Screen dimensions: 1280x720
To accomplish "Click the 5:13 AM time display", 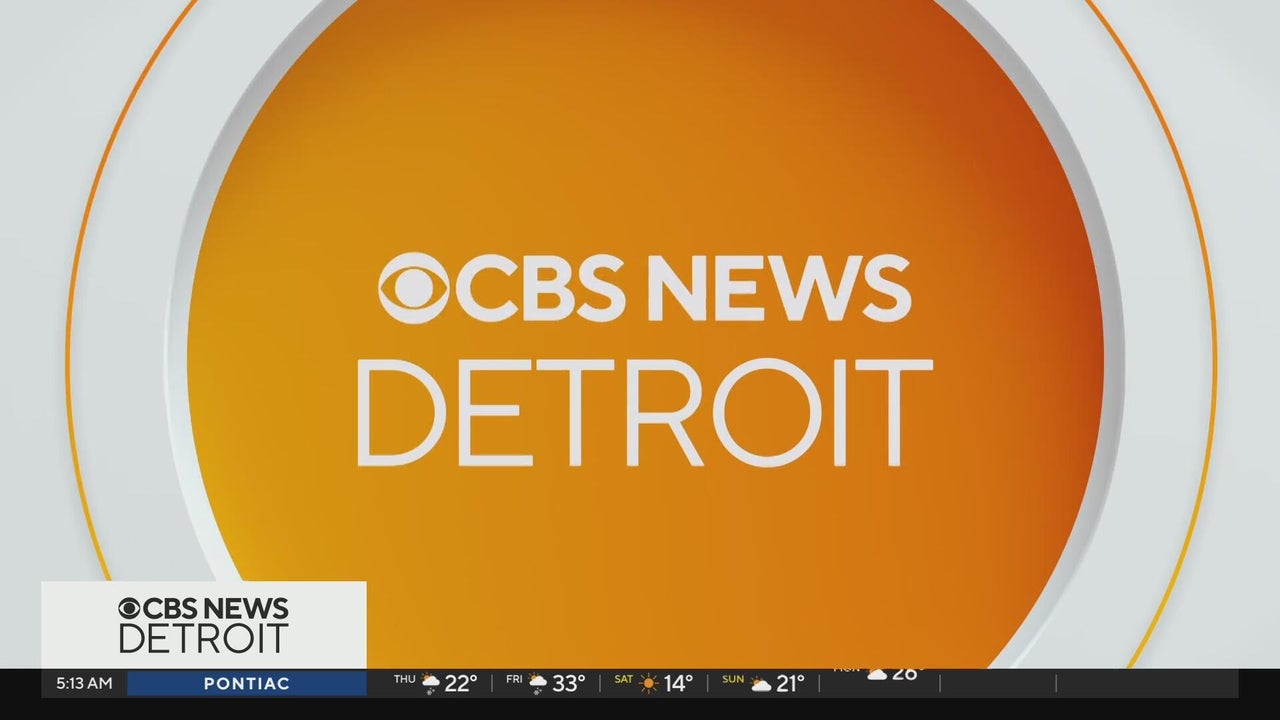I will [x=84, y=684].
